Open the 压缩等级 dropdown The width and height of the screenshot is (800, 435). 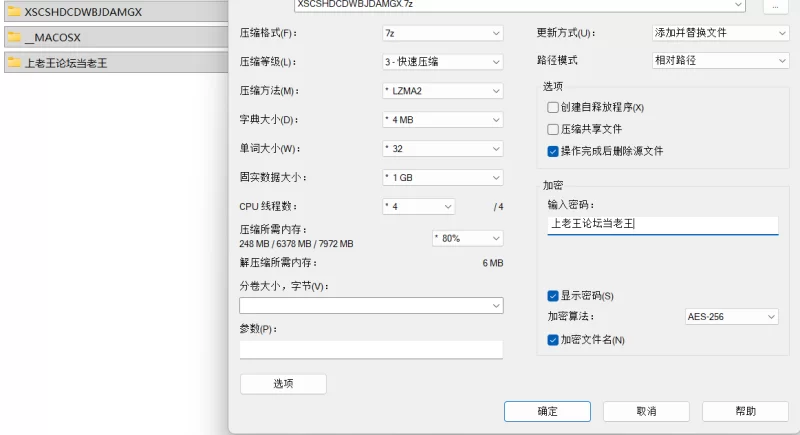442,62
